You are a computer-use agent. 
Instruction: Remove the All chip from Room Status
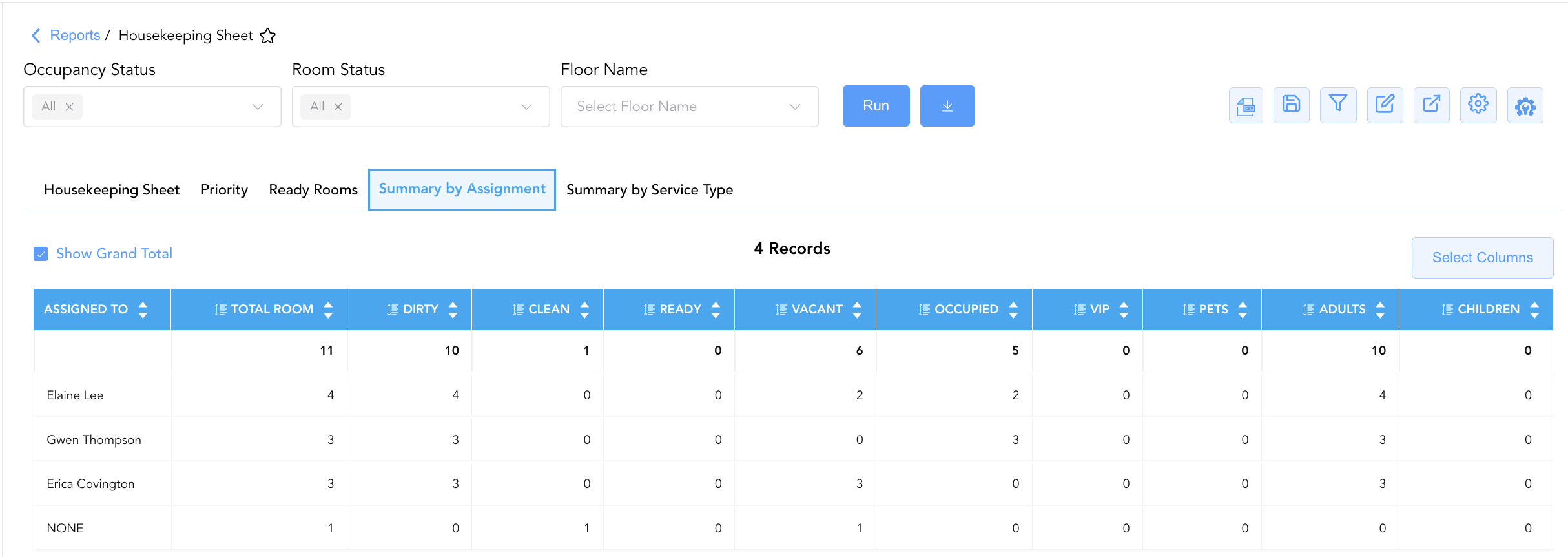[x=338, y=107]
